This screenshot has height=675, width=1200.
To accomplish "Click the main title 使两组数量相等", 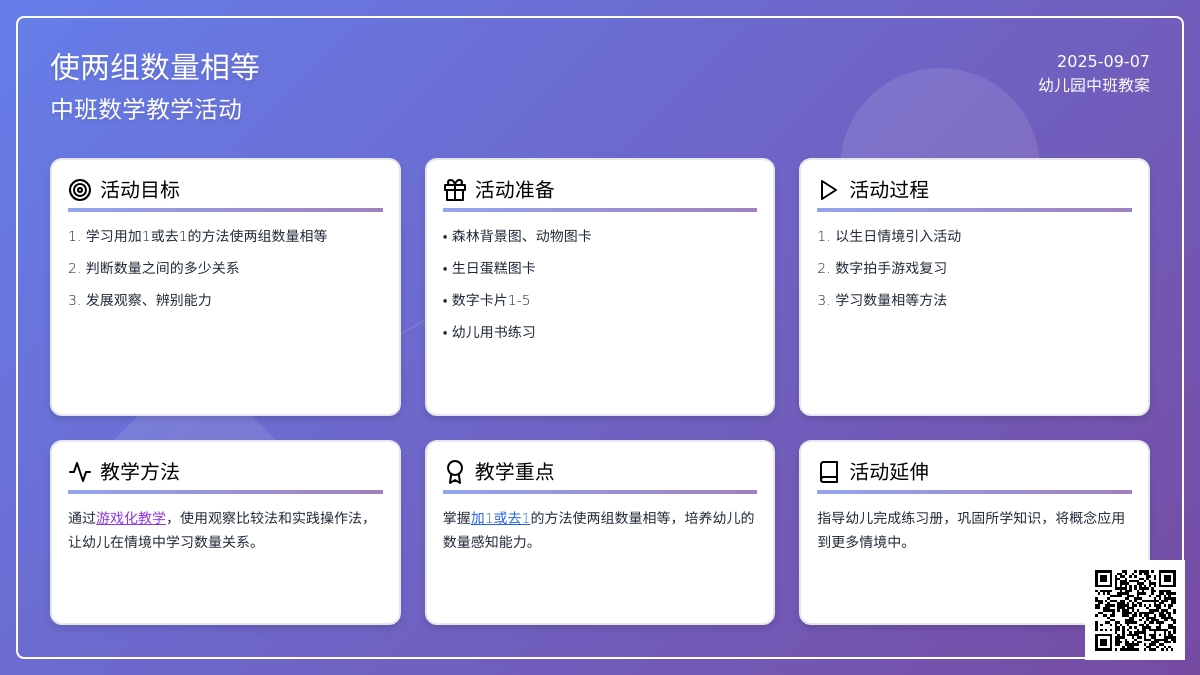I will point(155,67).
